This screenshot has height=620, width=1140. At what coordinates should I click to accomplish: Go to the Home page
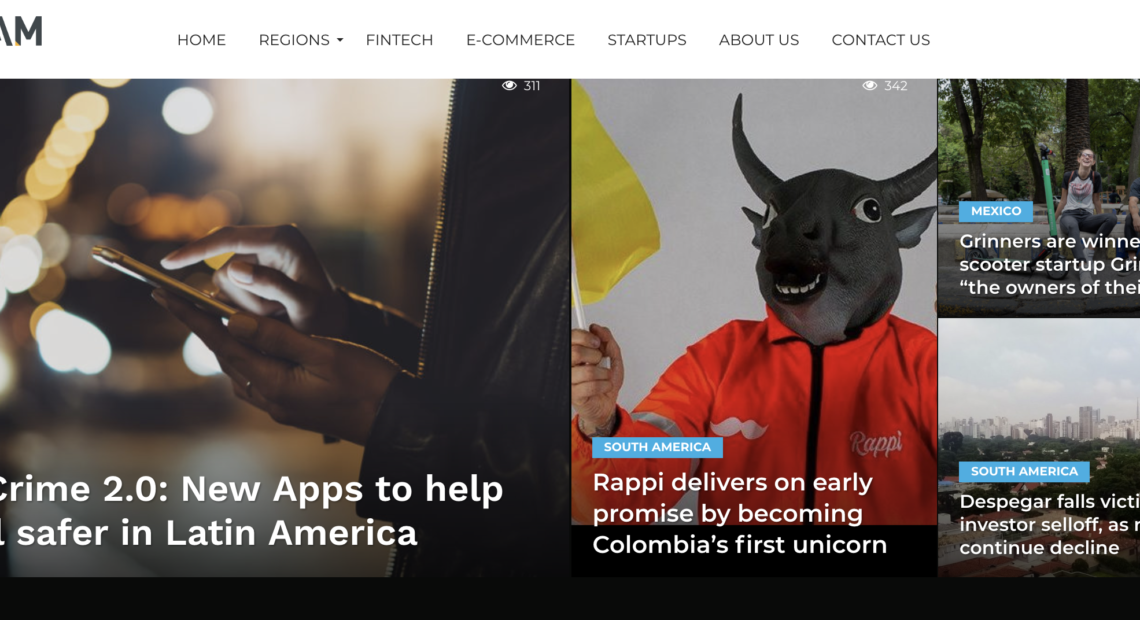click(201, 40)
